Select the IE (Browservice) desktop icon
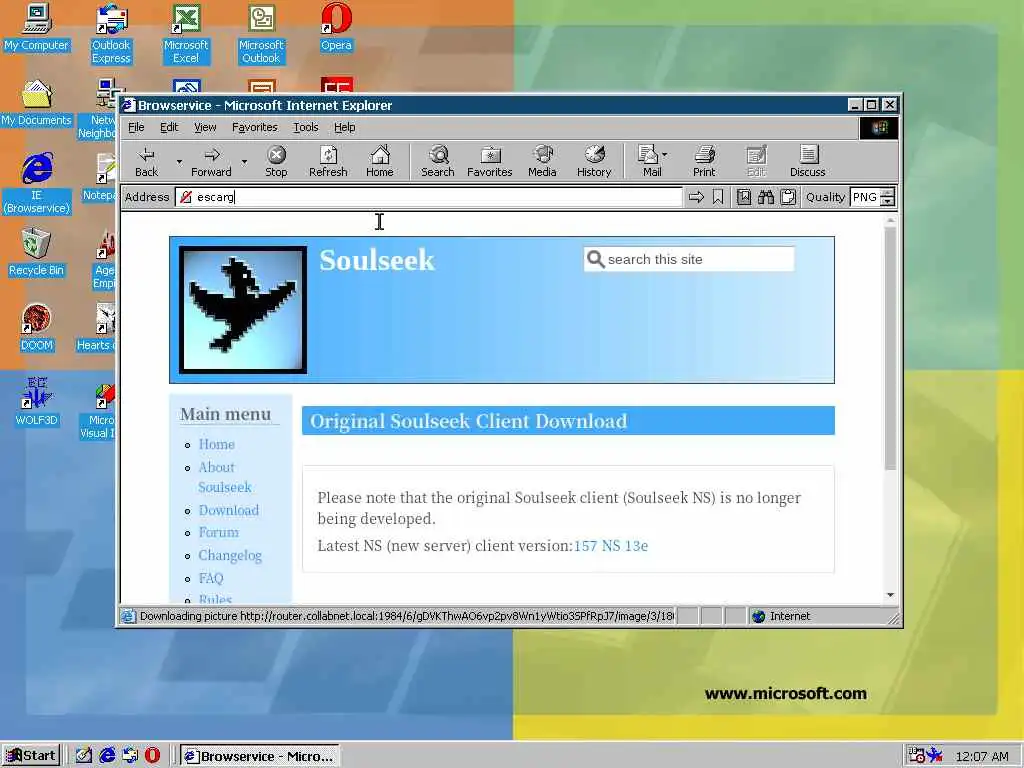Screen dimensions: 1024x768 pyautogui.click(x=37, y=184)
